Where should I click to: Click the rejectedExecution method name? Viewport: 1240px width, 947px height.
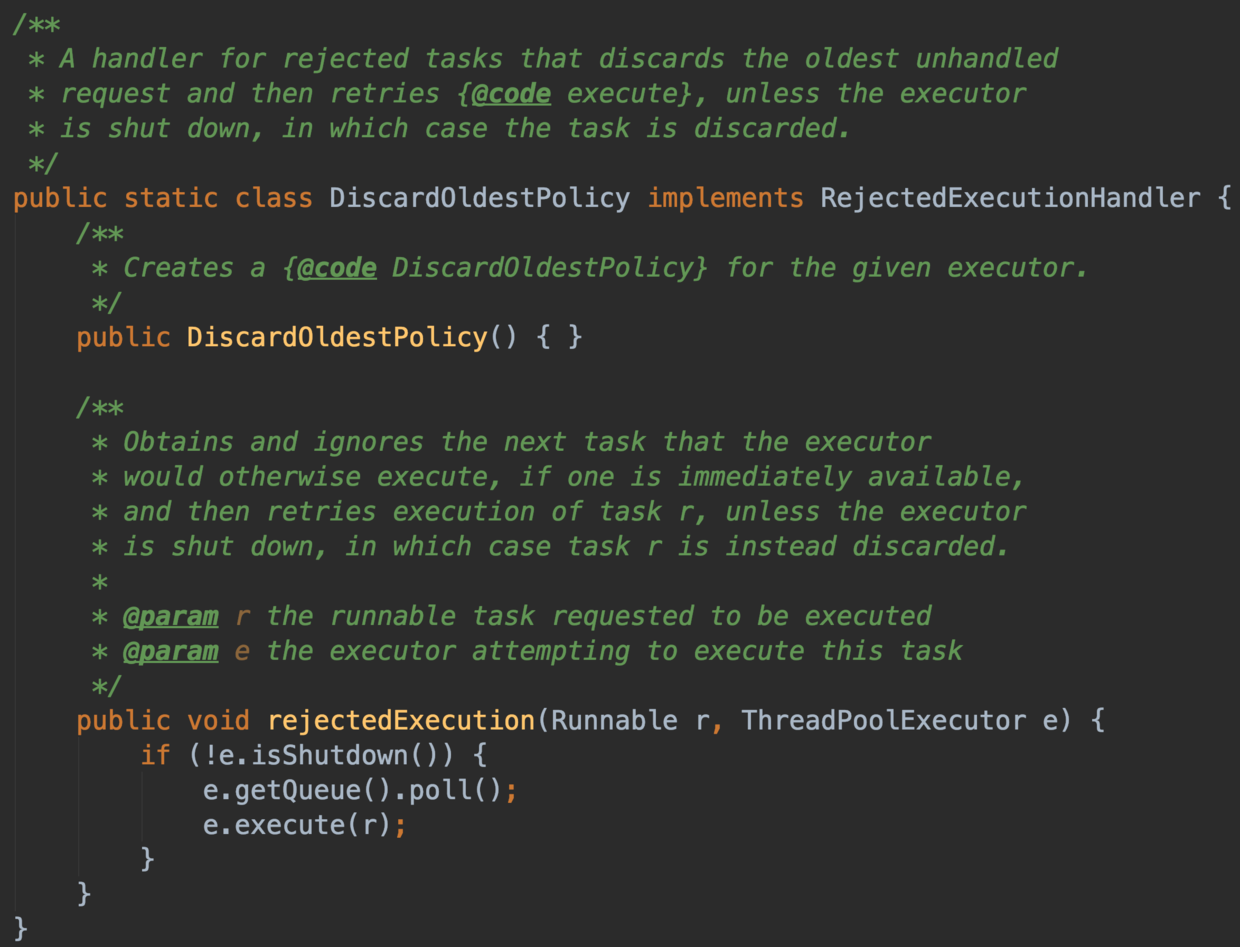[401, 721]
